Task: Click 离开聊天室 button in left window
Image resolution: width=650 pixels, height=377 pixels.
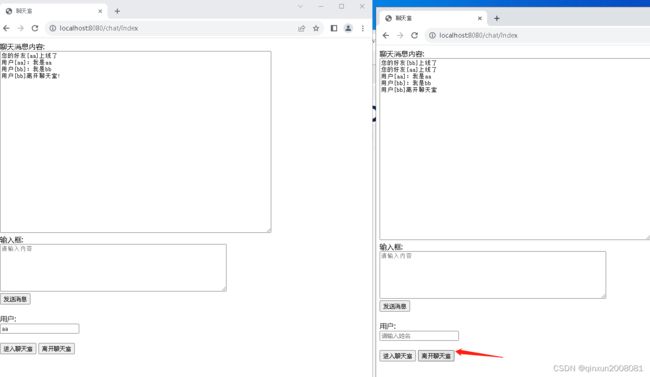Action: (56, 349)
